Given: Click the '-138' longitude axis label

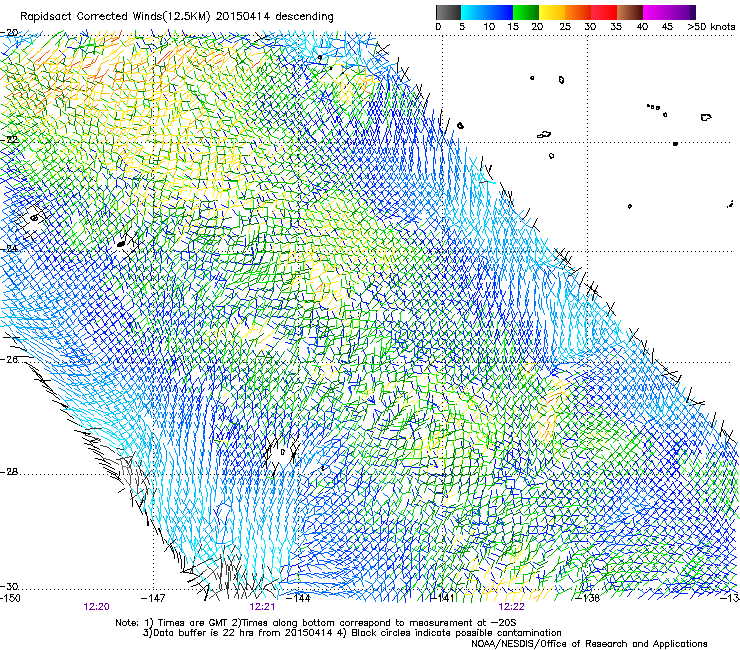Looking at the screenshot, I should pos(588,598).
